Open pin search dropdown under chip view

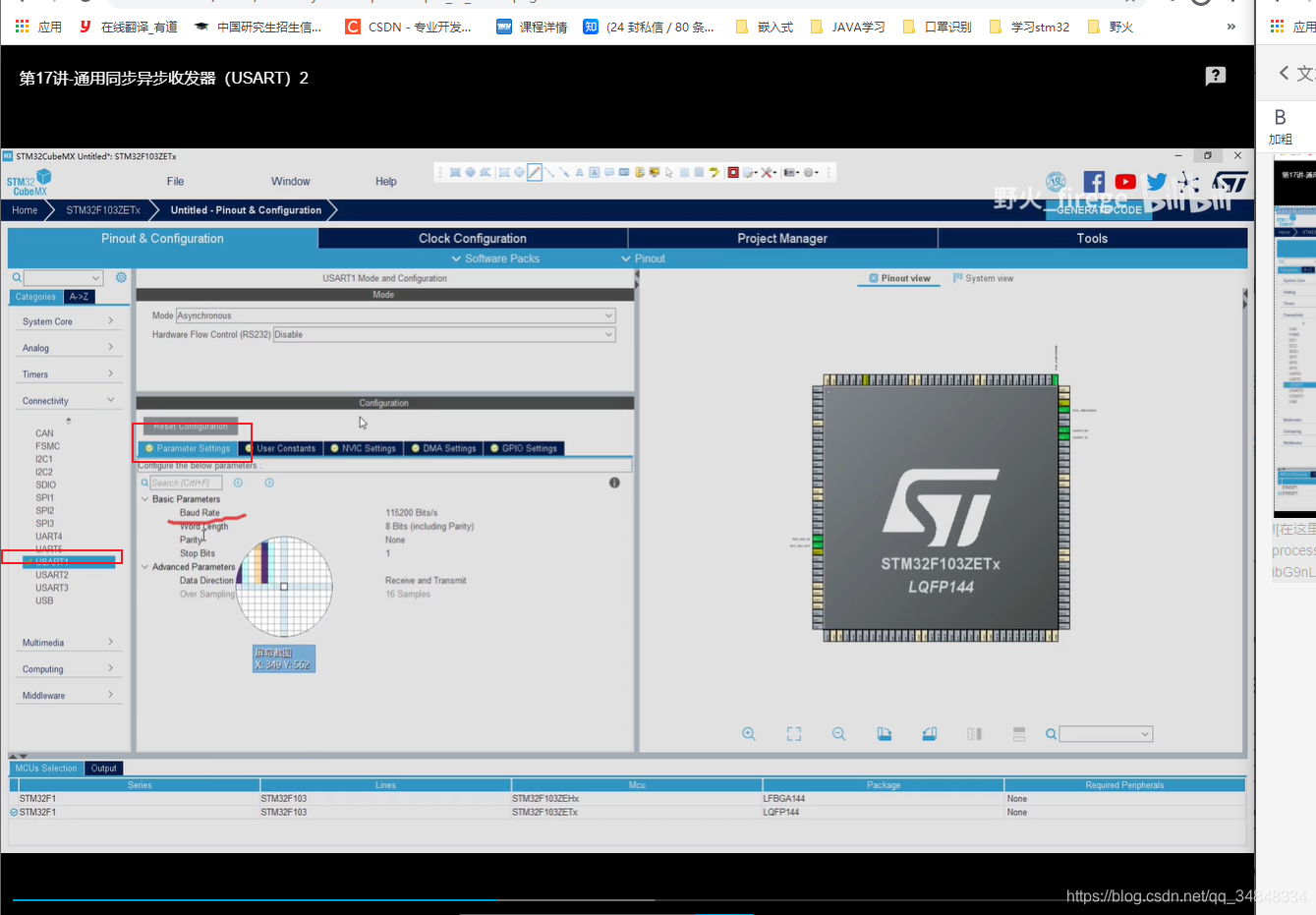point(1106,734)
